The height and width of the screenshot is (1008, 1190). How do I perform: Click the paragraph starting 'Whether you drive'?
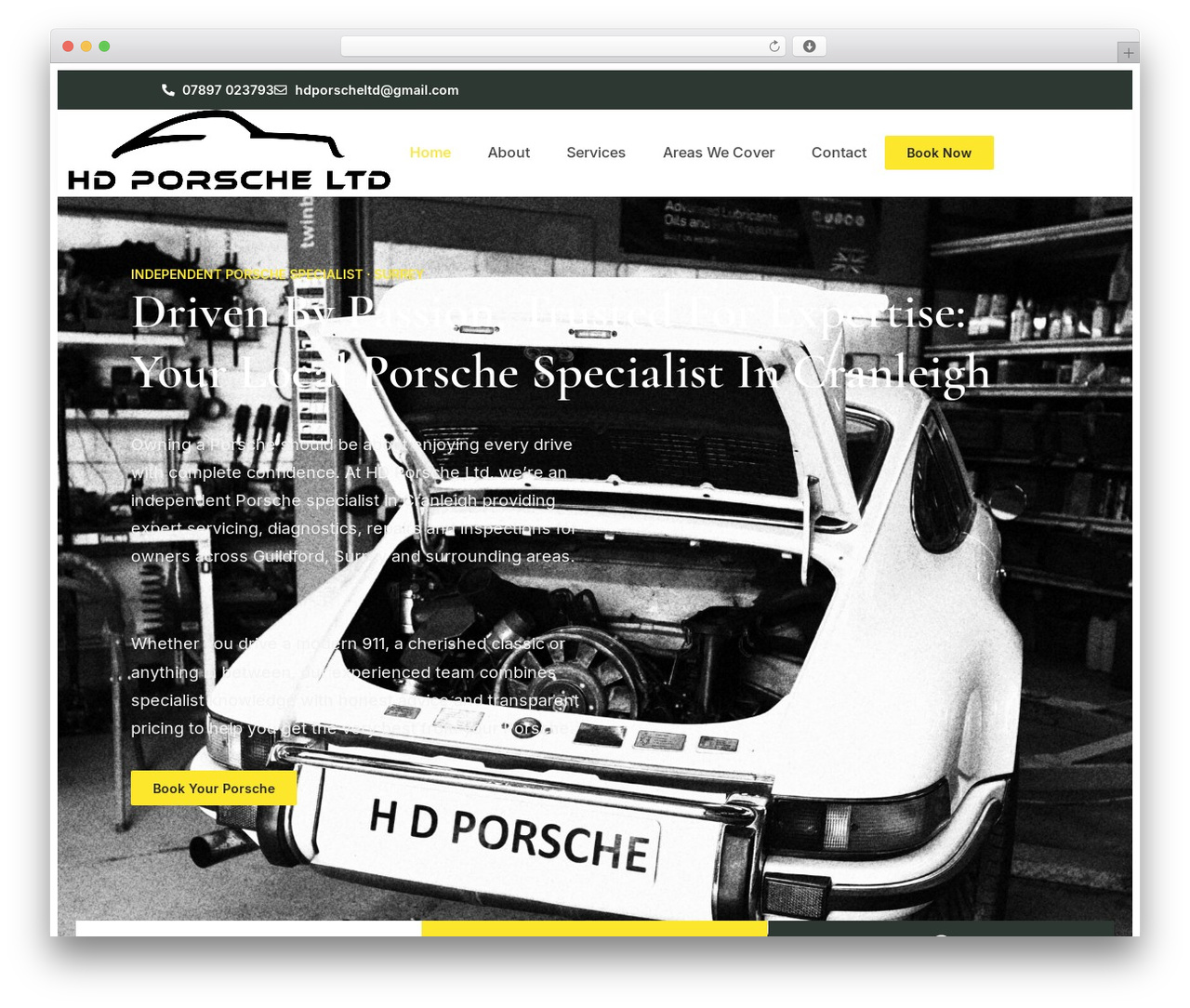355,685
